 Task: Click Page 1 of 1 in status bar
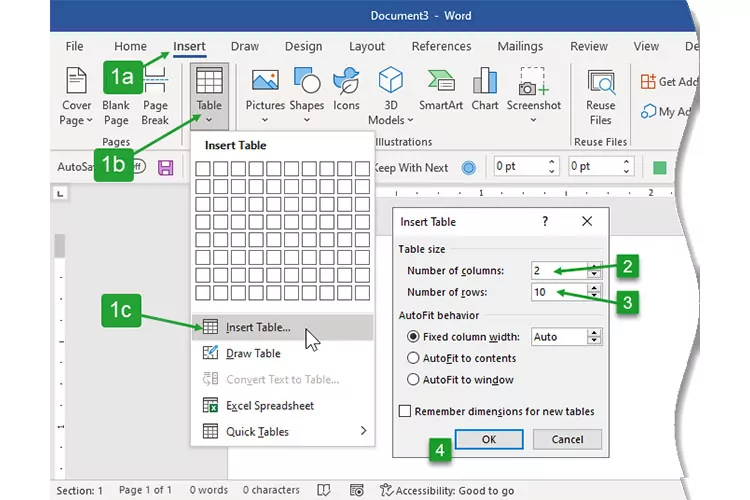tap(145, 490)
